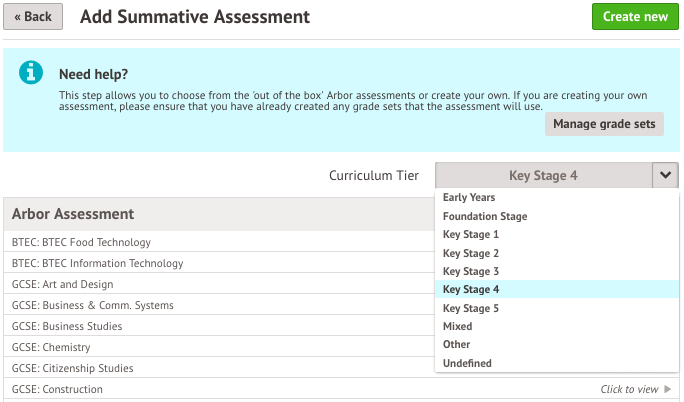The image size is (684, 402).
Task: Select the Other tier option
Action: click(557, 344)
